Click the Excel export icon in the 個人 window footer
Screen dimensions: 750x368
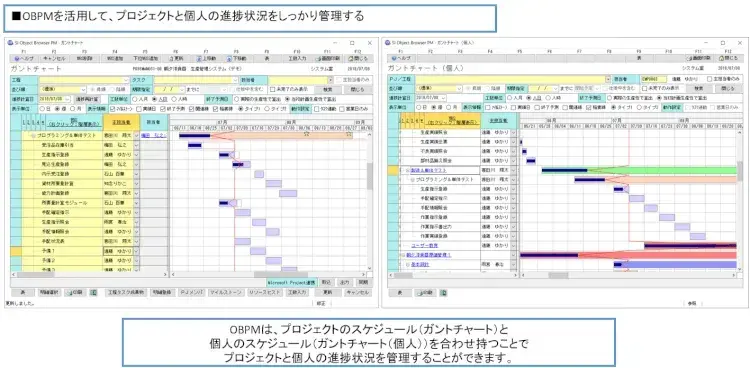click(444, 292)
